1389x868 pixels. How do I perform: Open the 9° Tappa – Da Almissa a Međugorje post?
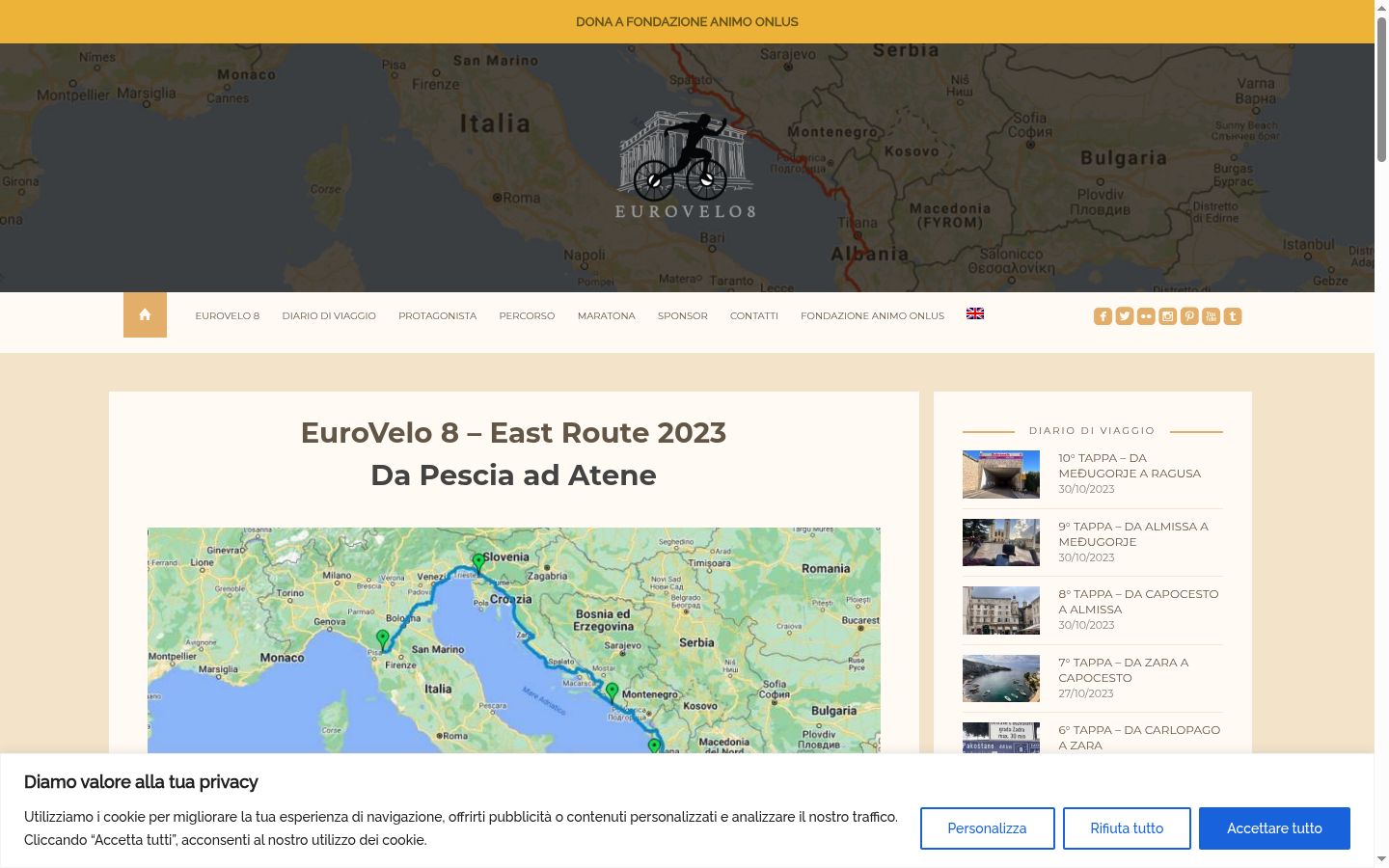[1133, 534]
